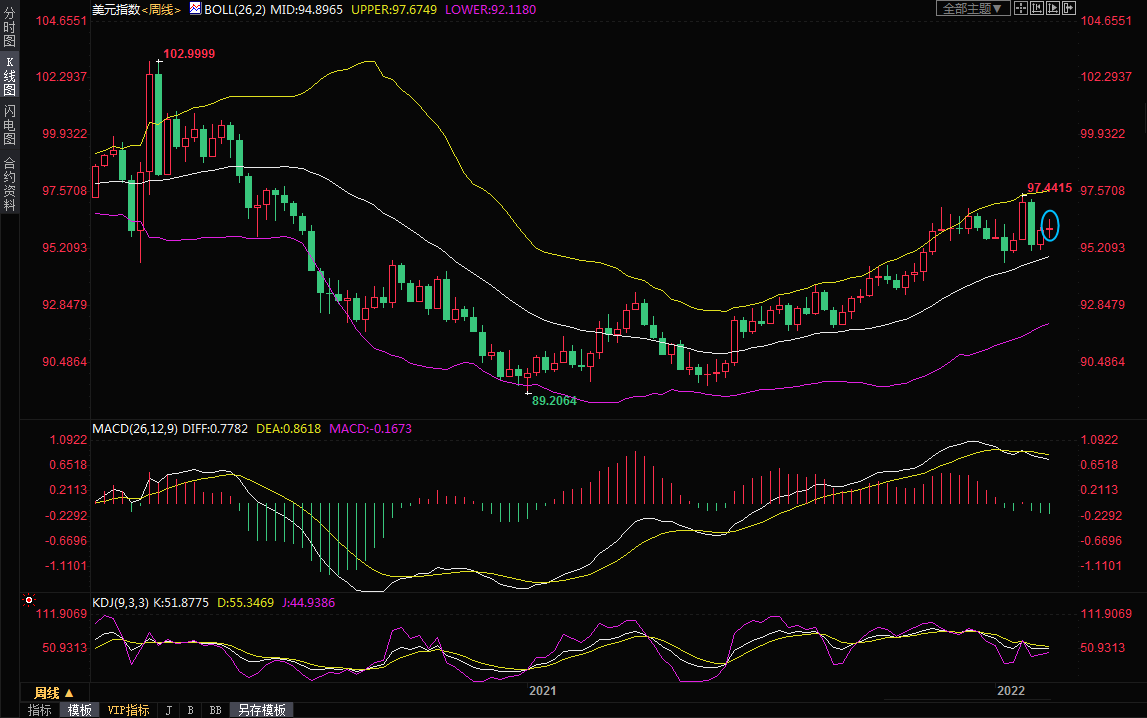Click the <周线> period label beside 美元指数
Image resolution: width=1147 pixels, height=718 pixels.
[x=161, y=9]
